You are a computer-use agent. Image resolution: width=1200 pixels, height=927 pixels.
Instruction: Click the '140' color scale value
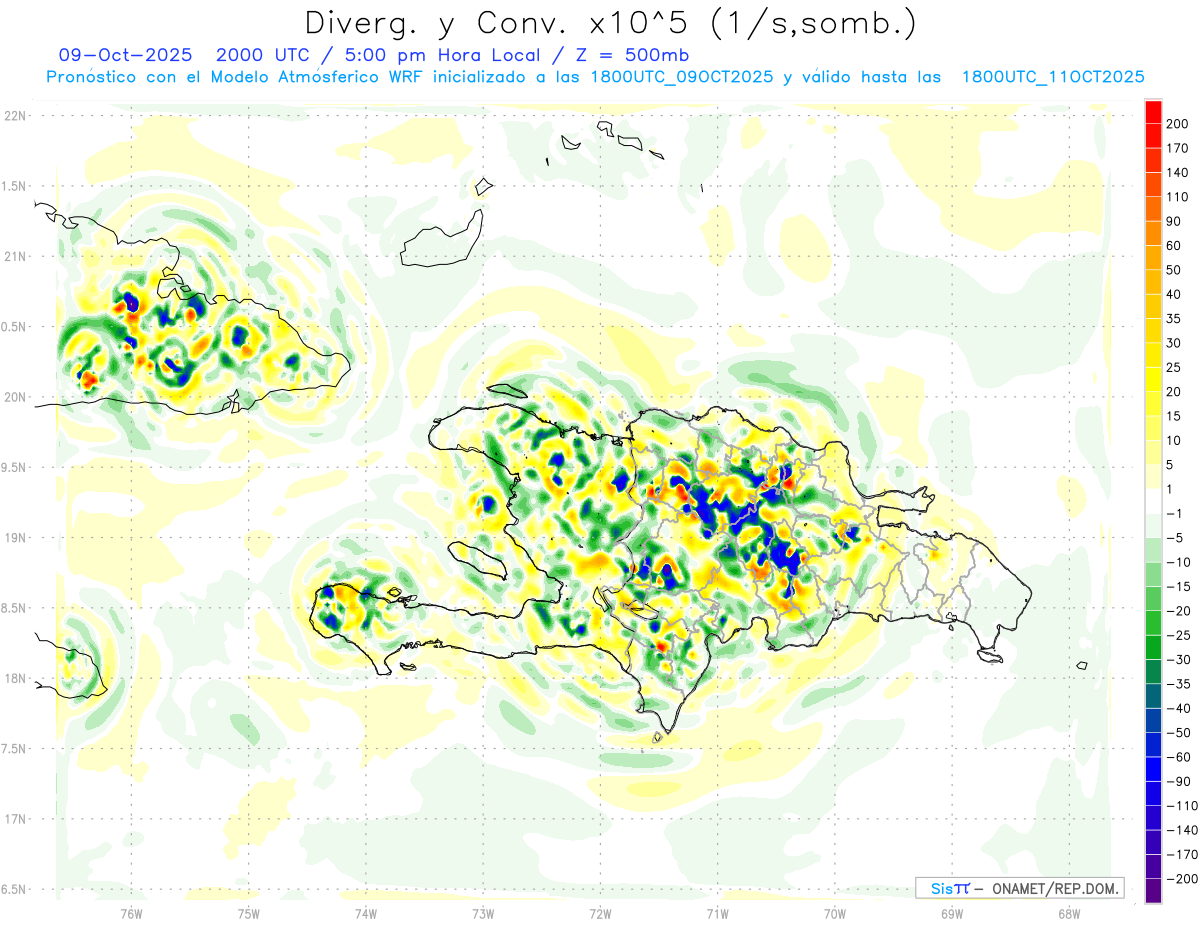[1176, 173]
